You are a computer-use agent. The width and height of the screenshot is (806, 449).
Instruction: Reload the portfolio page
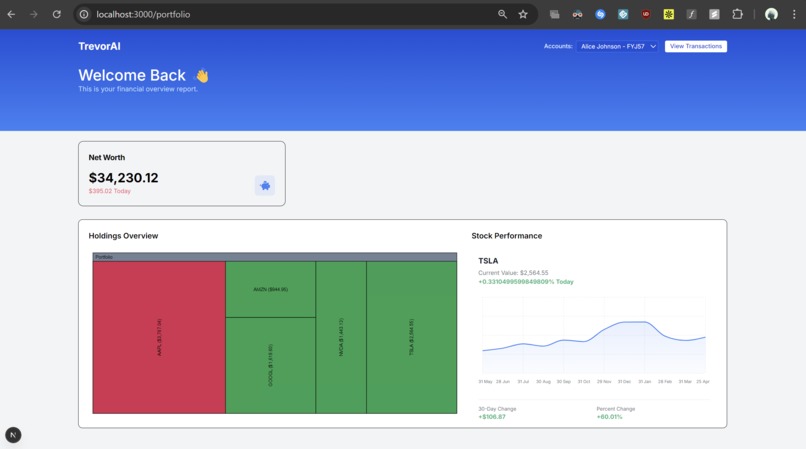pos(57,14)
